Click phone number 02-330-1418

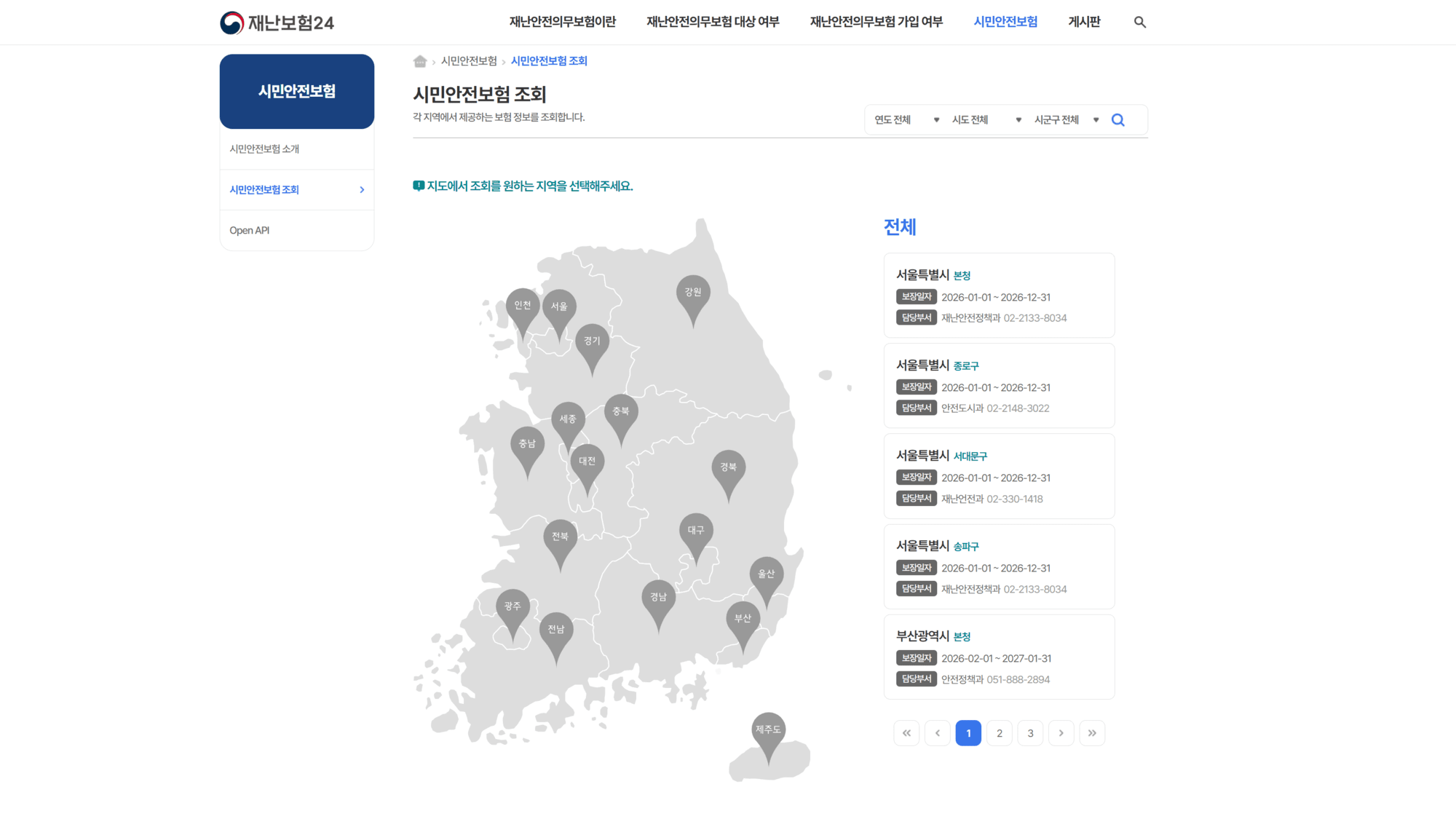pyautogui.click(x=1015, y=499)
